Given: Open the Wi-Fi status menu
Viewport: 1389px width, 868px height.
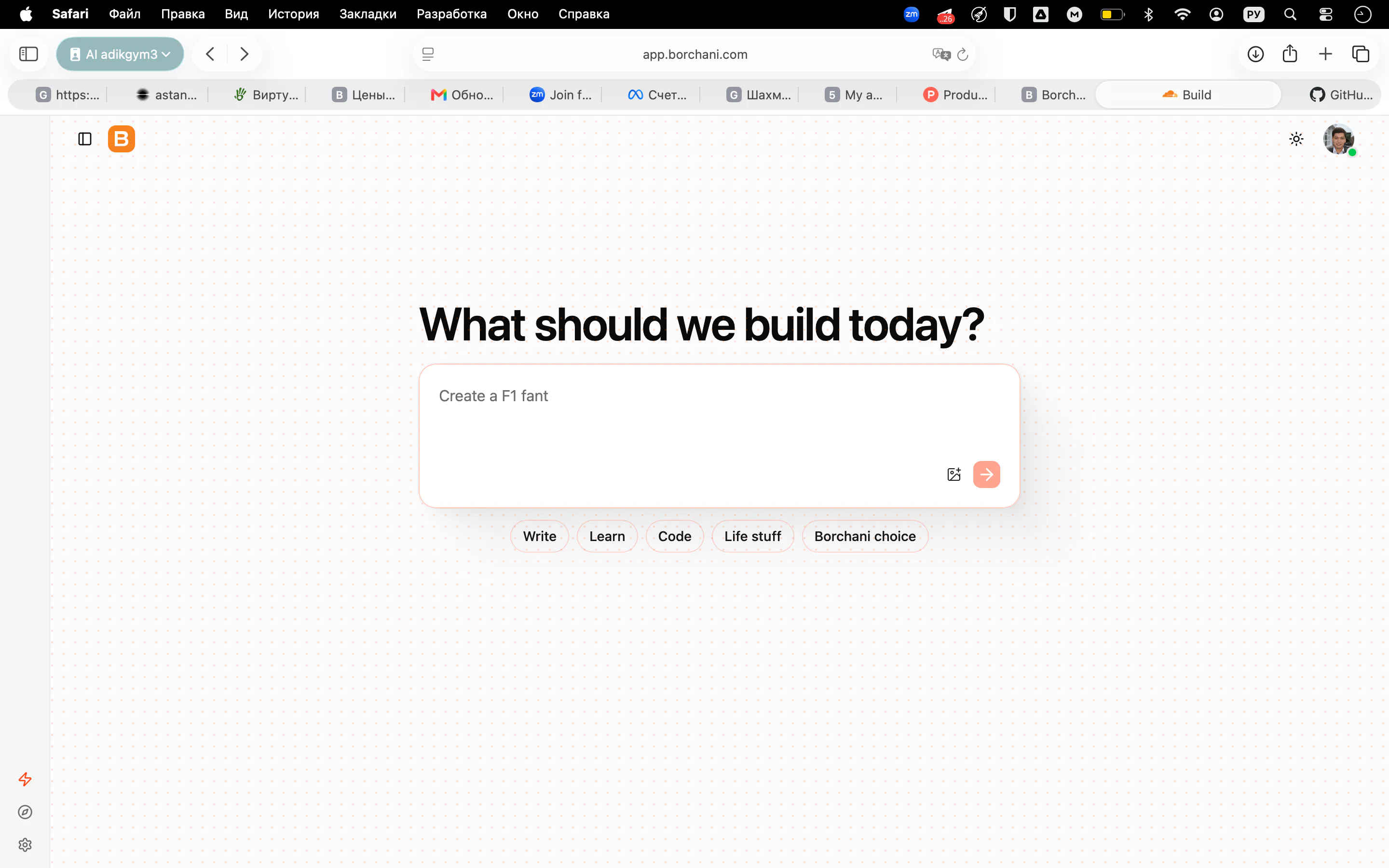Looking at the screenshot, I should coord(1183,14).
